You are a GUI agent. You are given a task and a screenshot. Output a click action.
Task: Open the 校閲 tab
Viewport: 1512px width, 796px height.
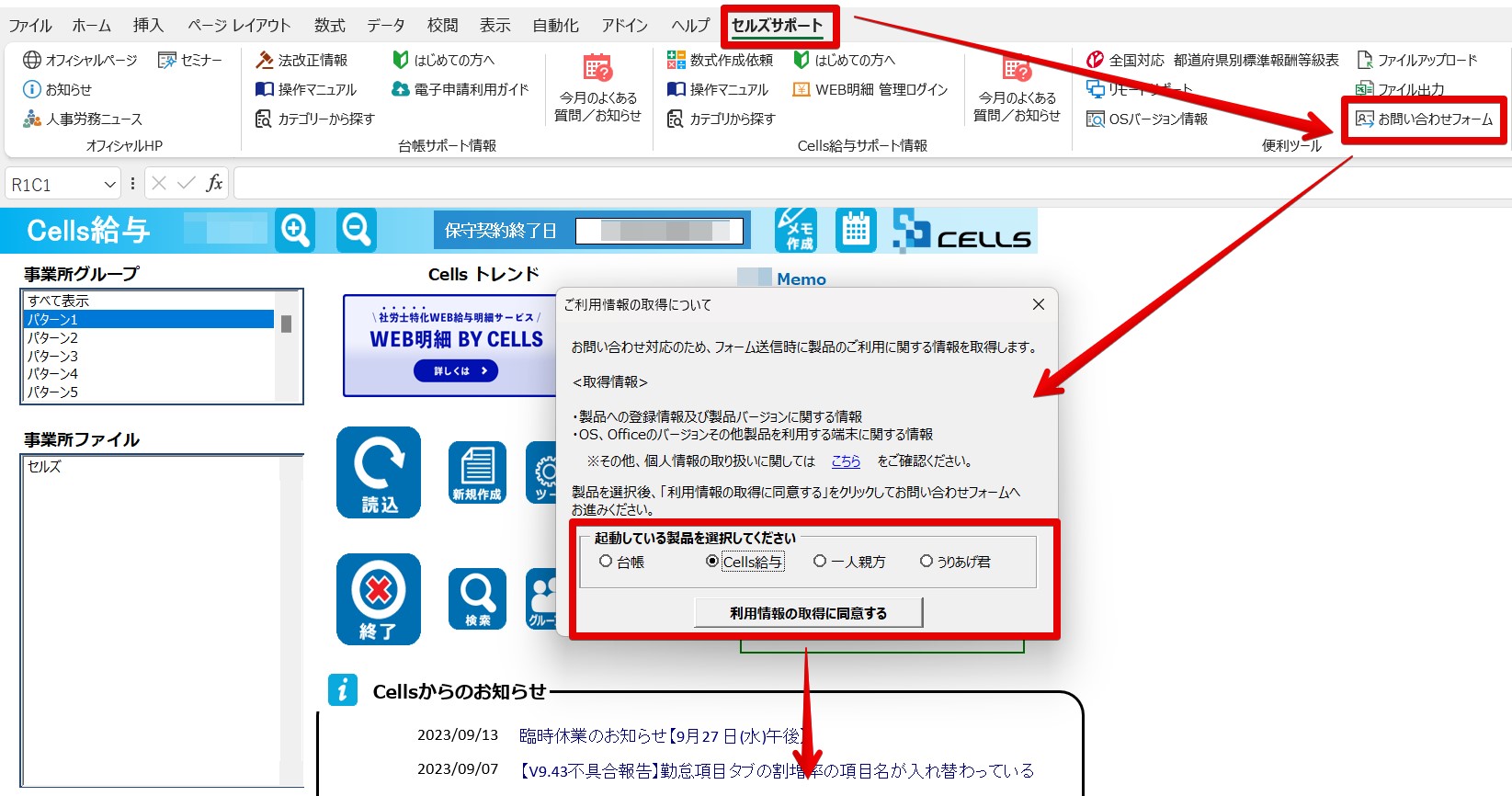point(443,26)
